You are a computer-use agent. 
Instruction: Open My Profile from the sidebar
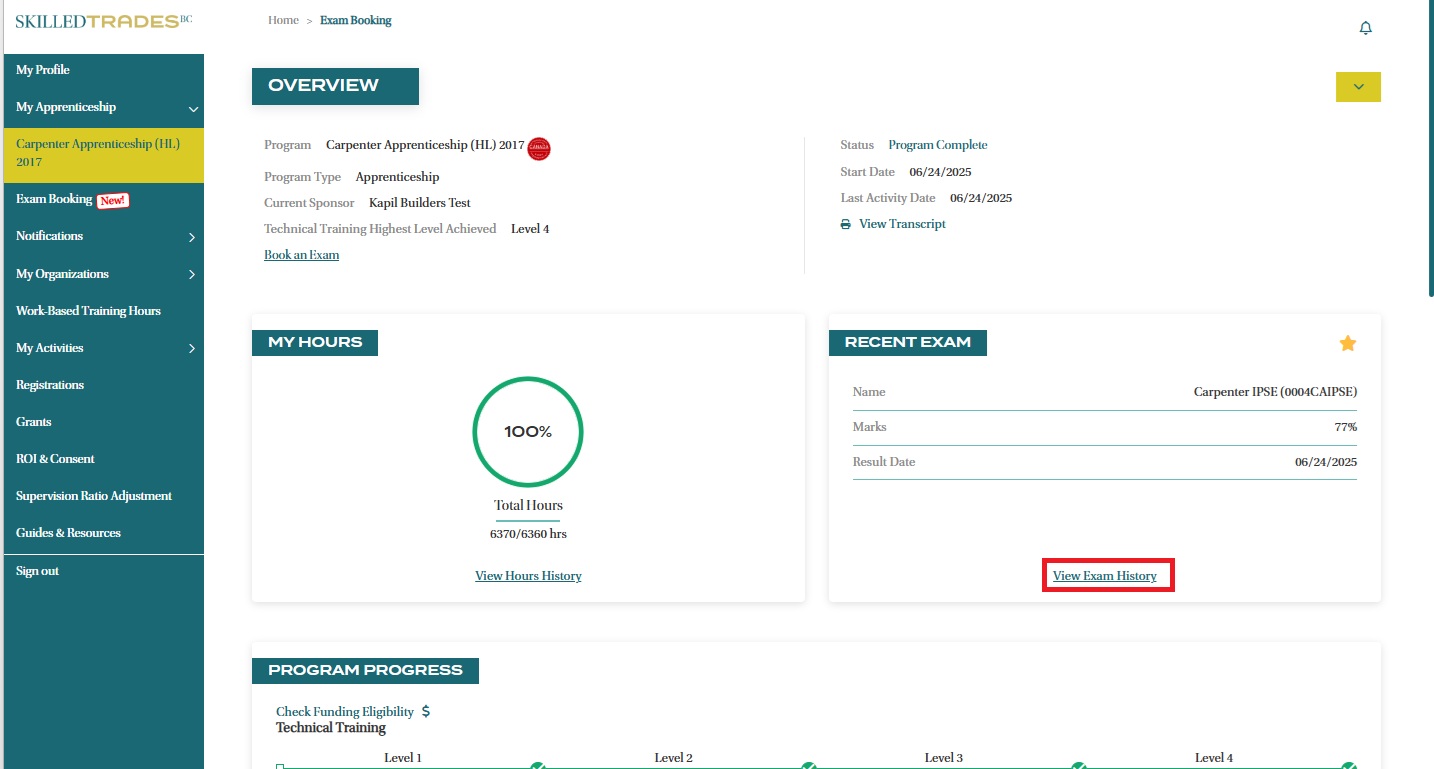pos(43,70)
